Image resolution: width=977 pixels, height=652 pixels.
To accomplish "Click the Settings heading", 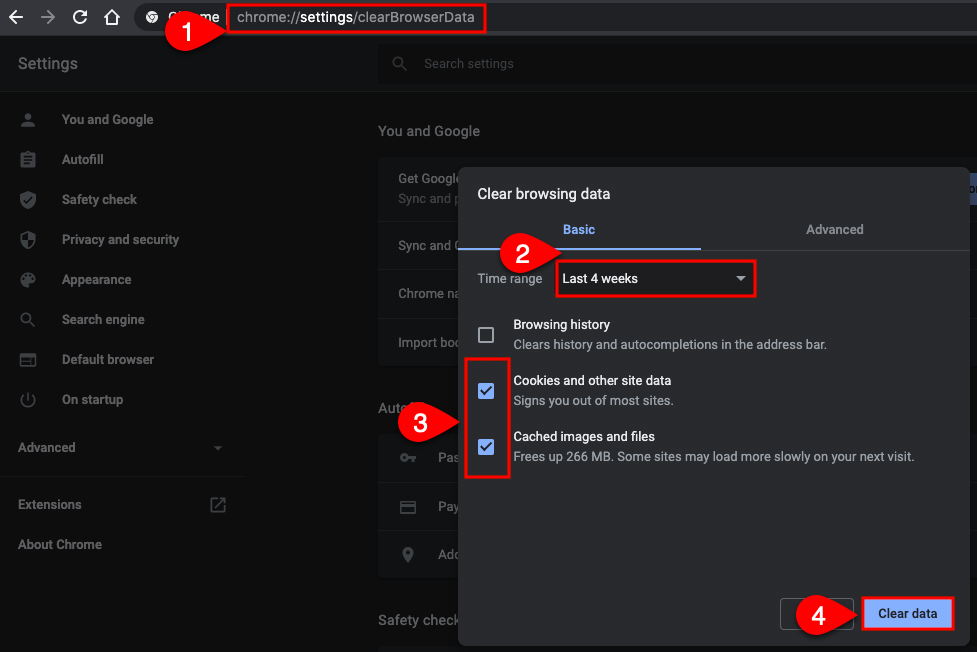I will [x=48, y=64].
